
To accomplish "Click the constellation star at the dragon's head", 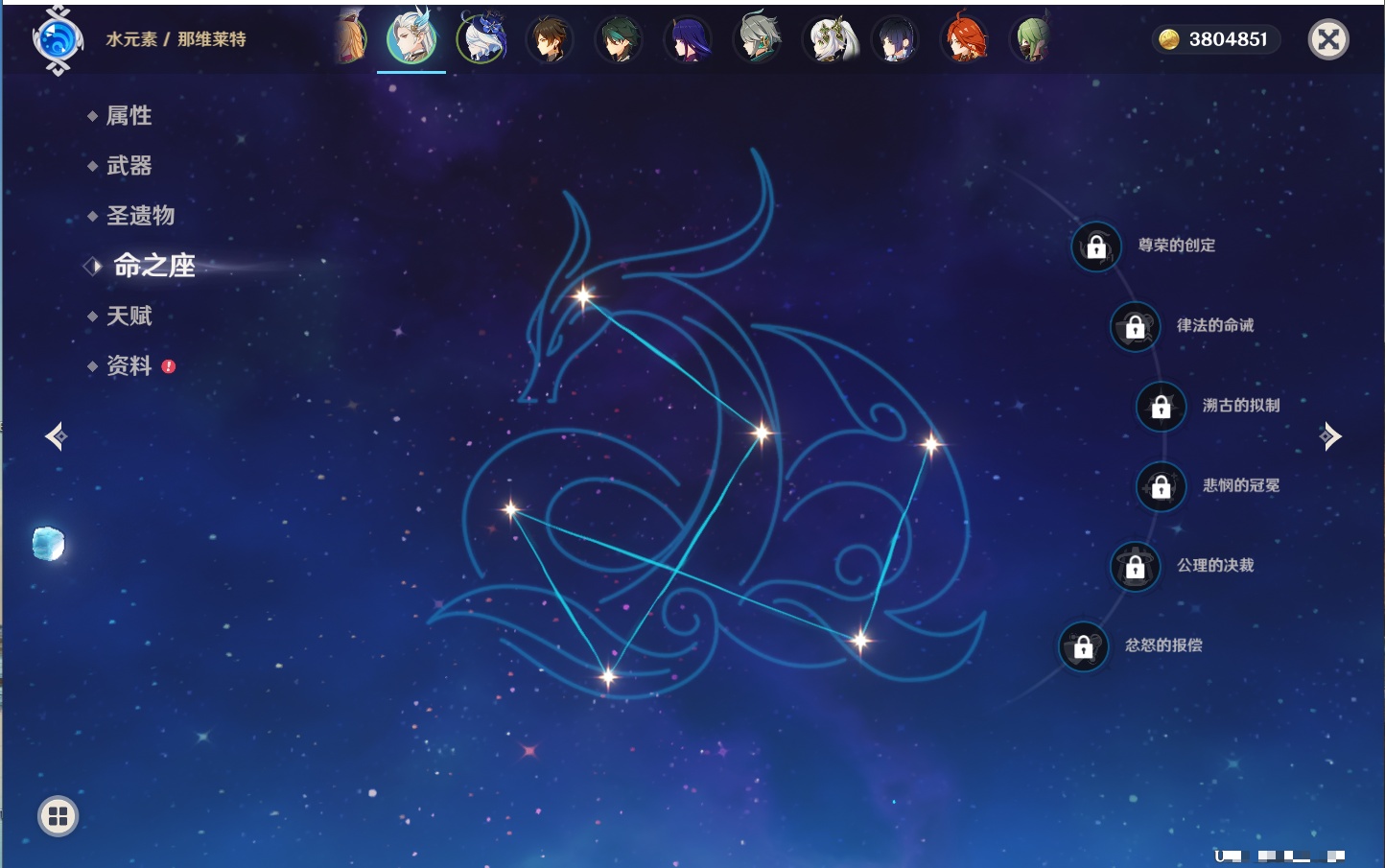I will [x=583, y=295].
